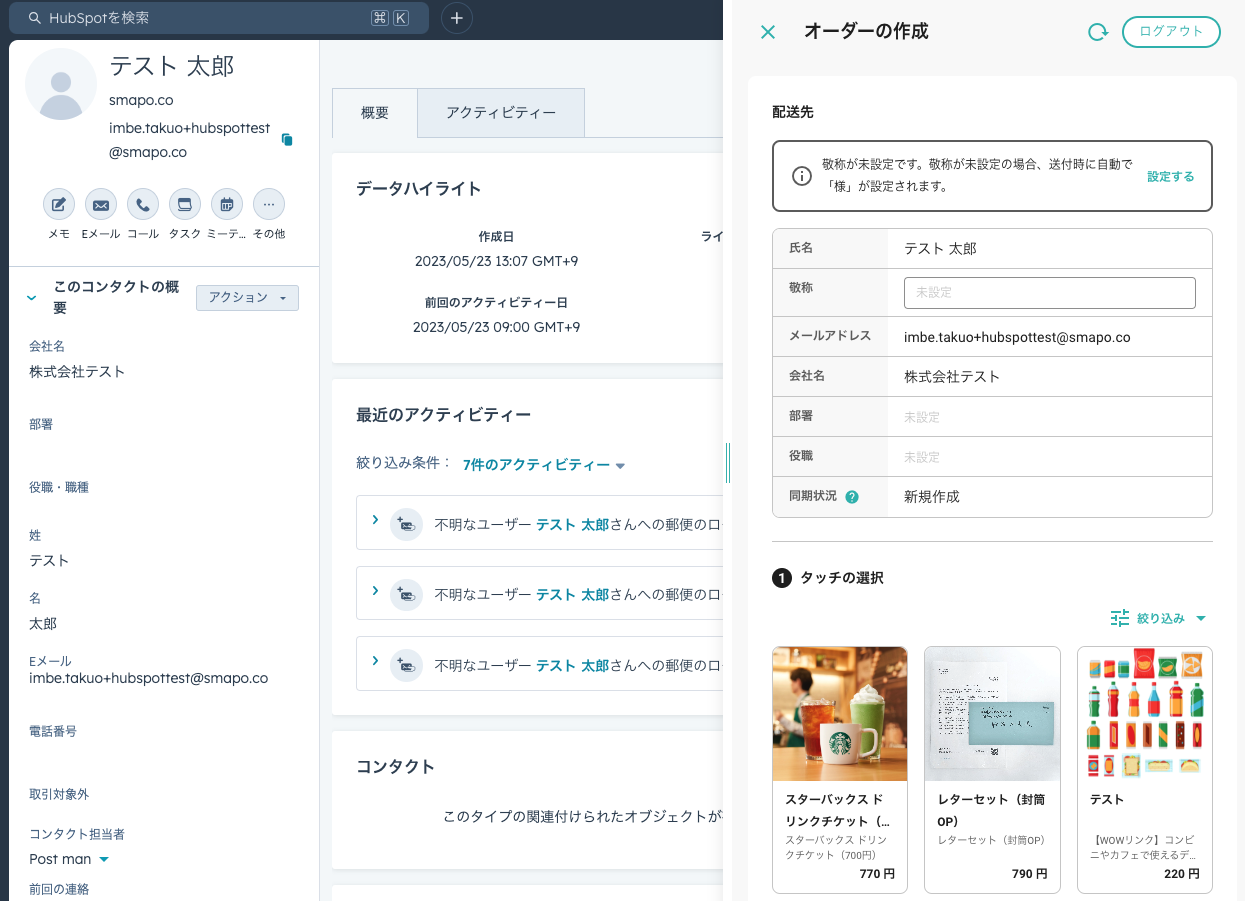
Task: Click the 設定する link
Action: pos(1171,176)
